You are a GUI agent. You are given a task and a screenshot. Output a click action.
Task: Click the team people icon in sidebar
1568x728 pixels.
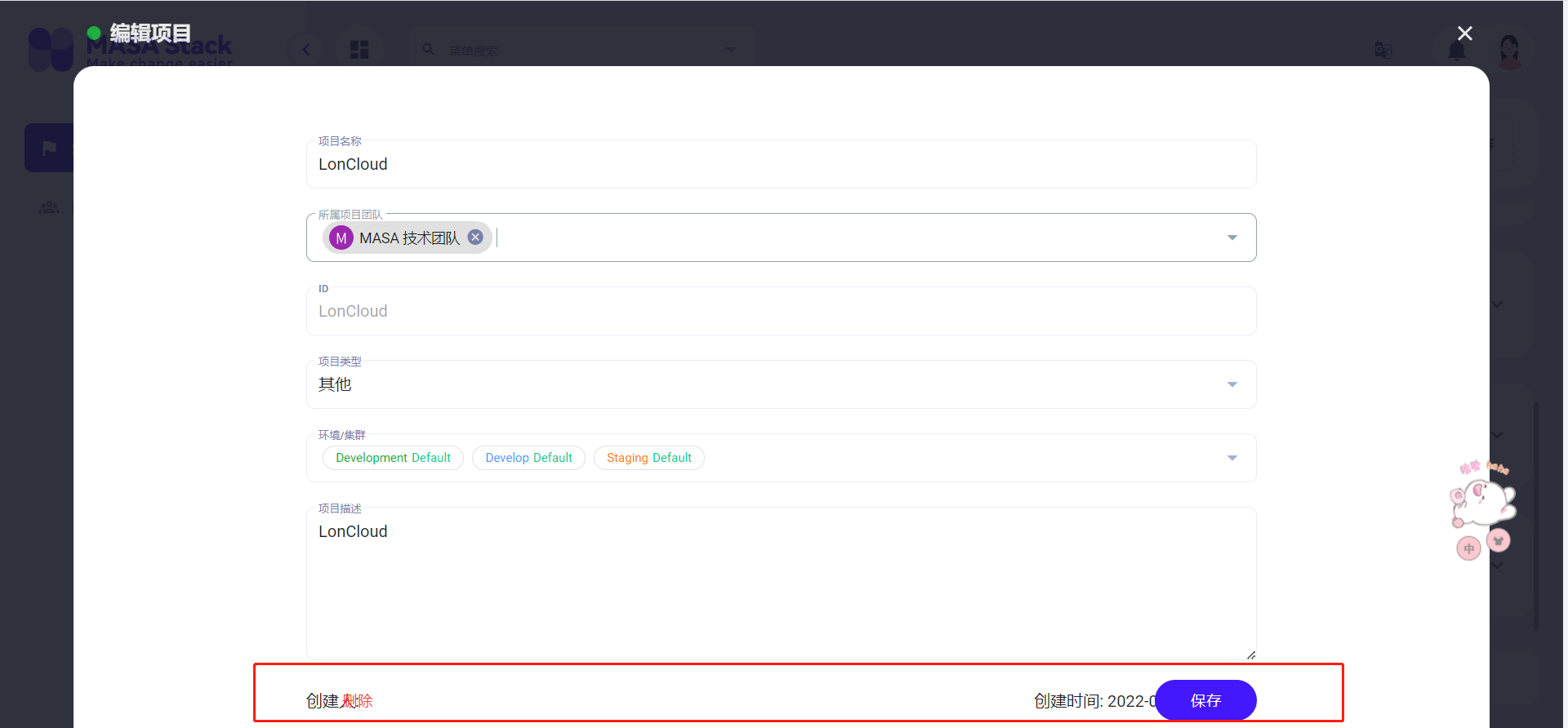(x=49, y=207)
